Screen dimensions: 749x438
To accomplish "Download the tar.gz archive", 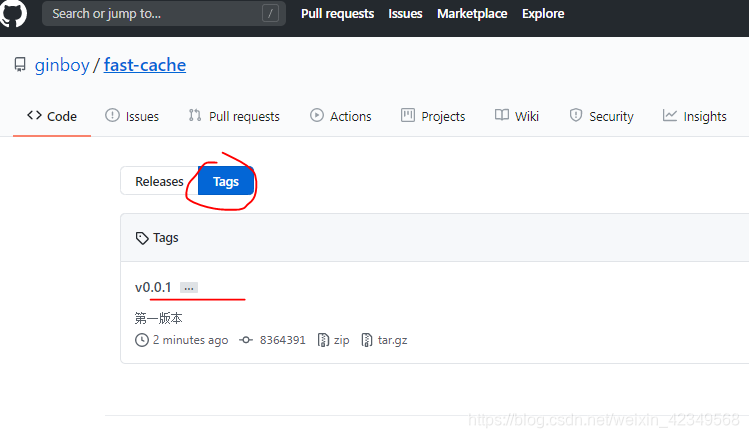I will [x=393, y=340].
